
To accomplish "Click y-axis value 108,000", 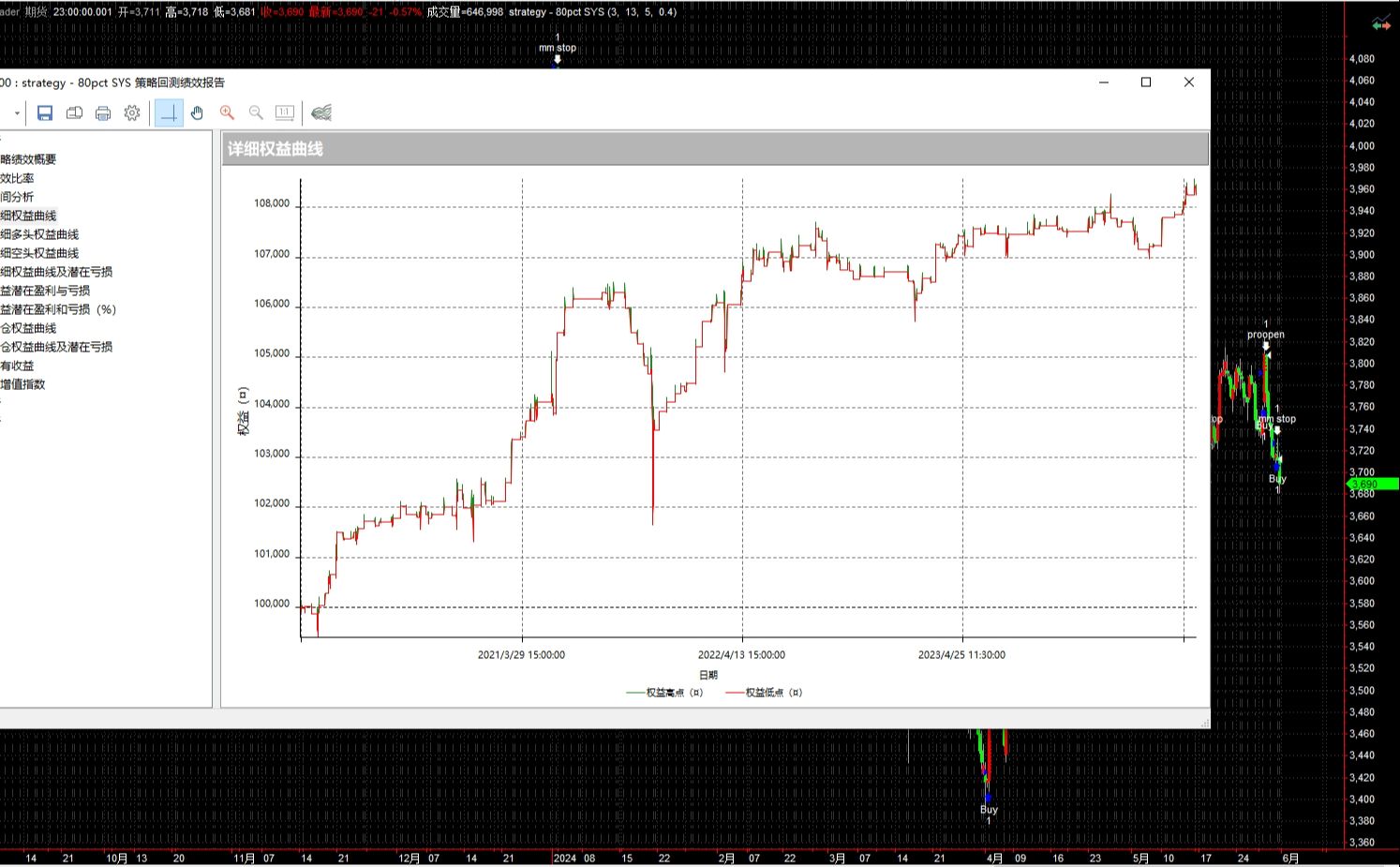I will point(272,203).
